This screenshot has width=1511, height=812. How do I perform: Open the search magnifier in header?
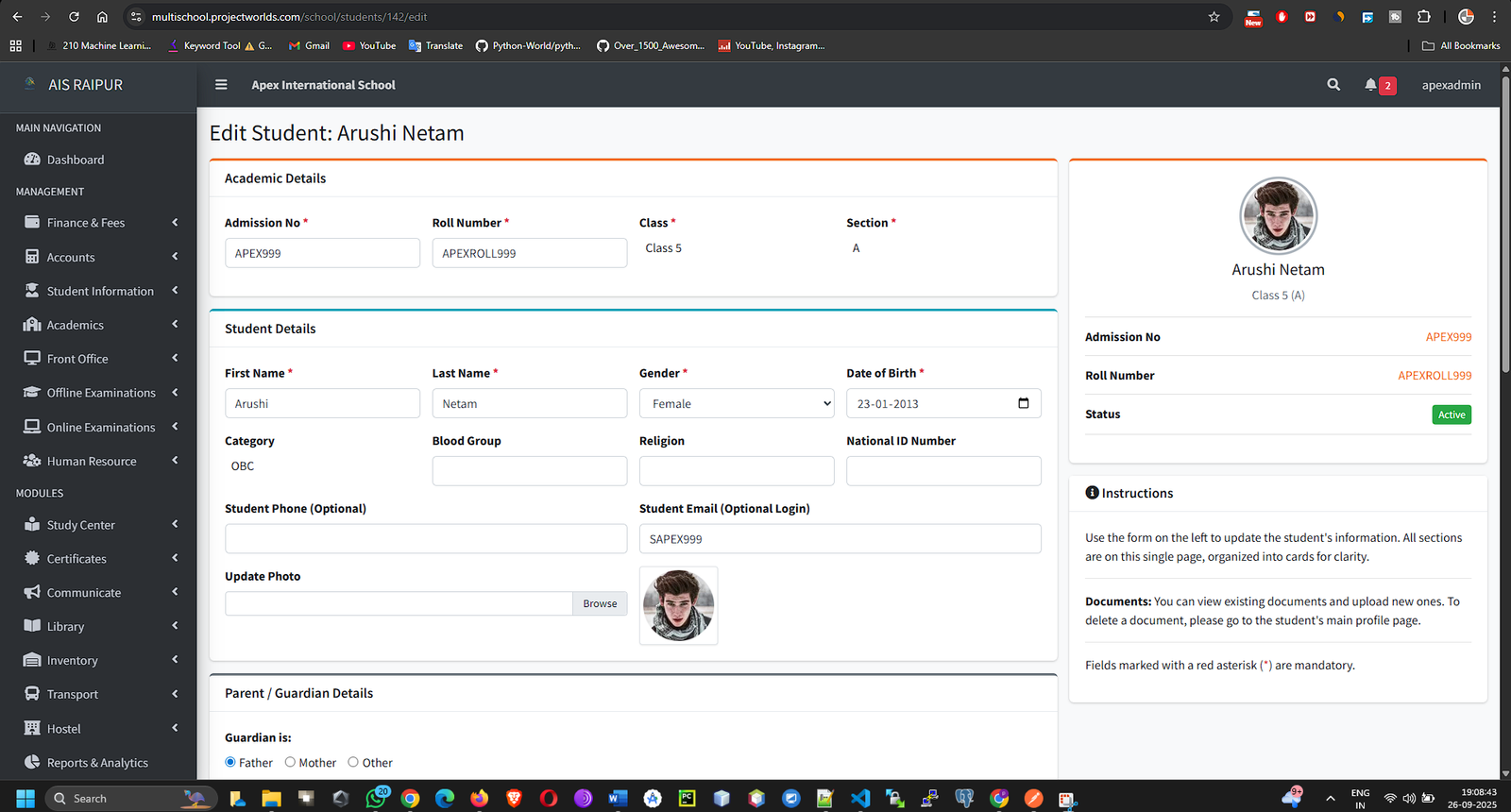(1333, 85)
